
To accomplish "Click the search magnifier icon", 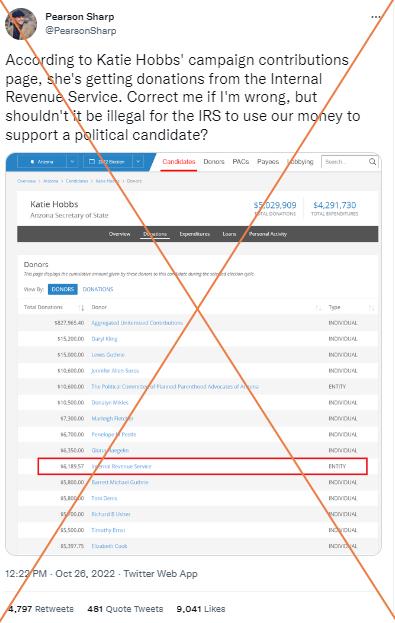I will [x=372, y=162].
